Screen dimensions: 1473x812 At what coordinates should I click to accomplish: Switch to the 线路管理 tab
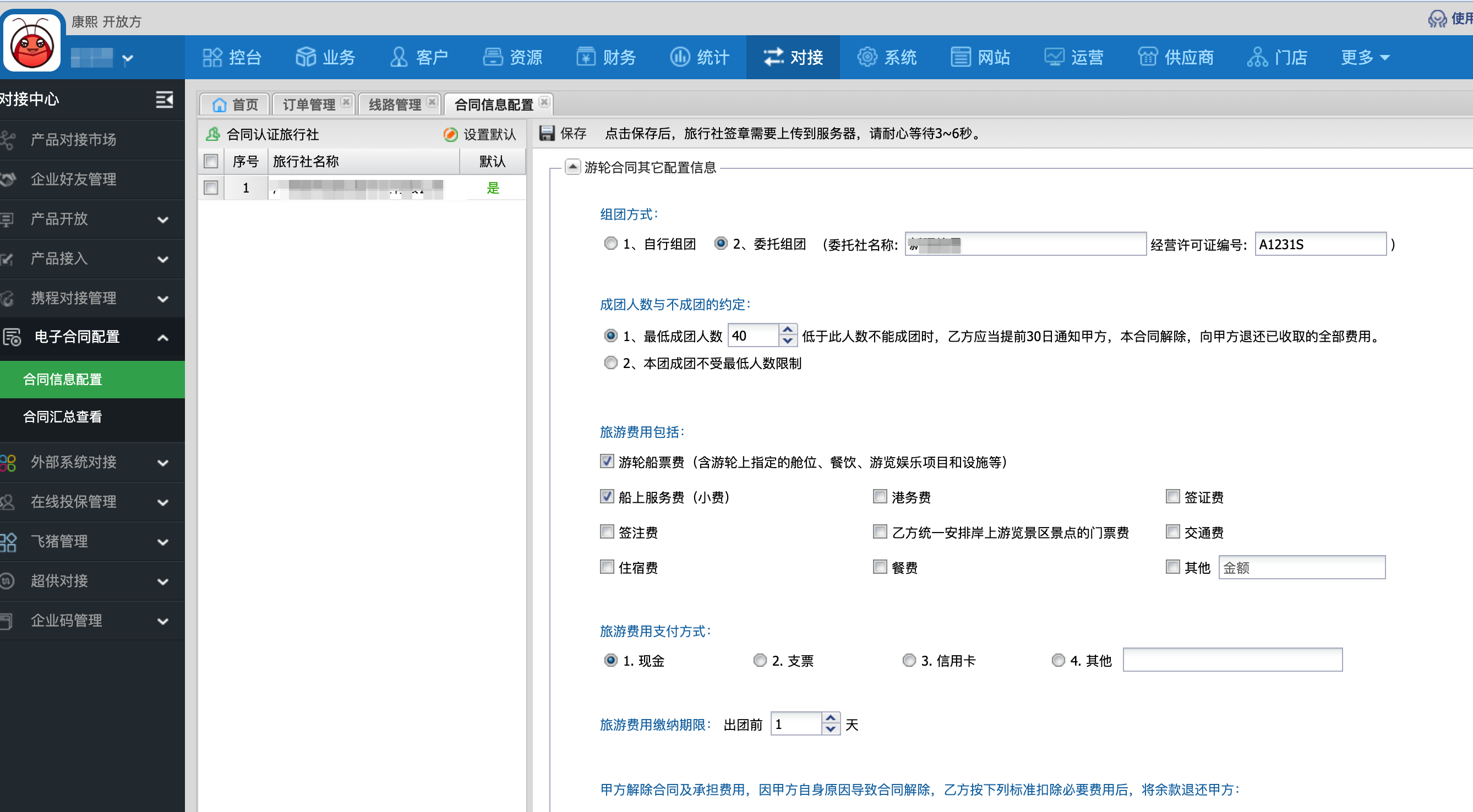[400, 105]
